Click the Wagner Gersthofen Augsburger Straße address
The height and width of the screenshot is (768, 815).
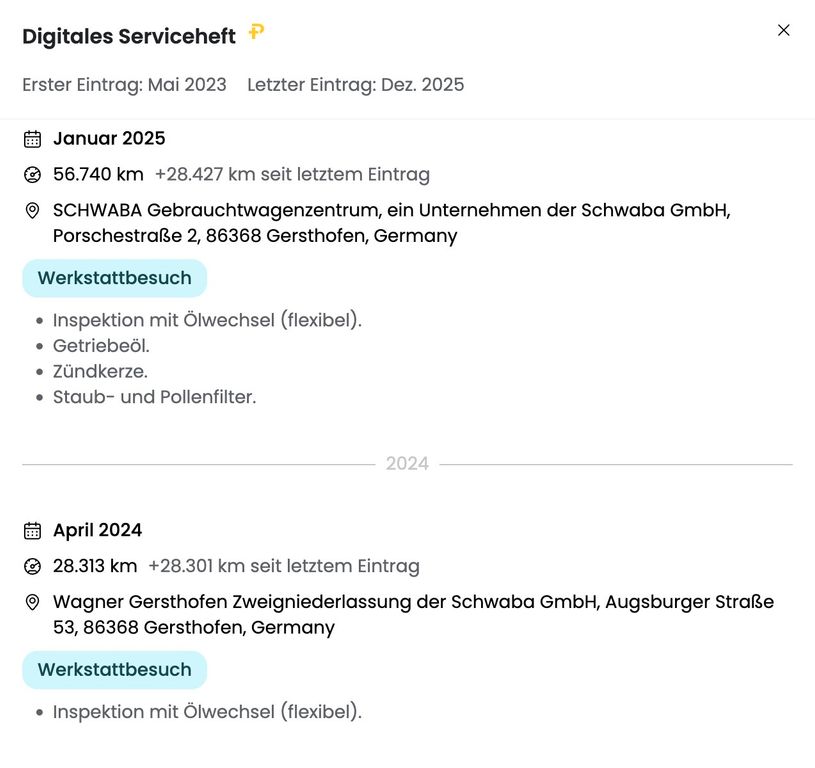tap(413, 615)
